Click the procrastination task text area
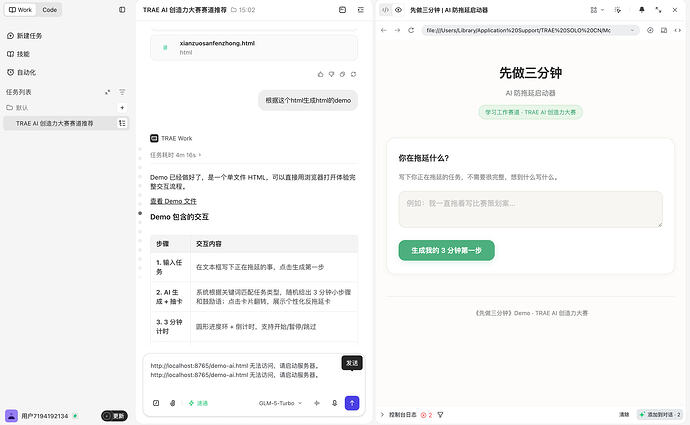The image size is (690, 425). [530, 209]
